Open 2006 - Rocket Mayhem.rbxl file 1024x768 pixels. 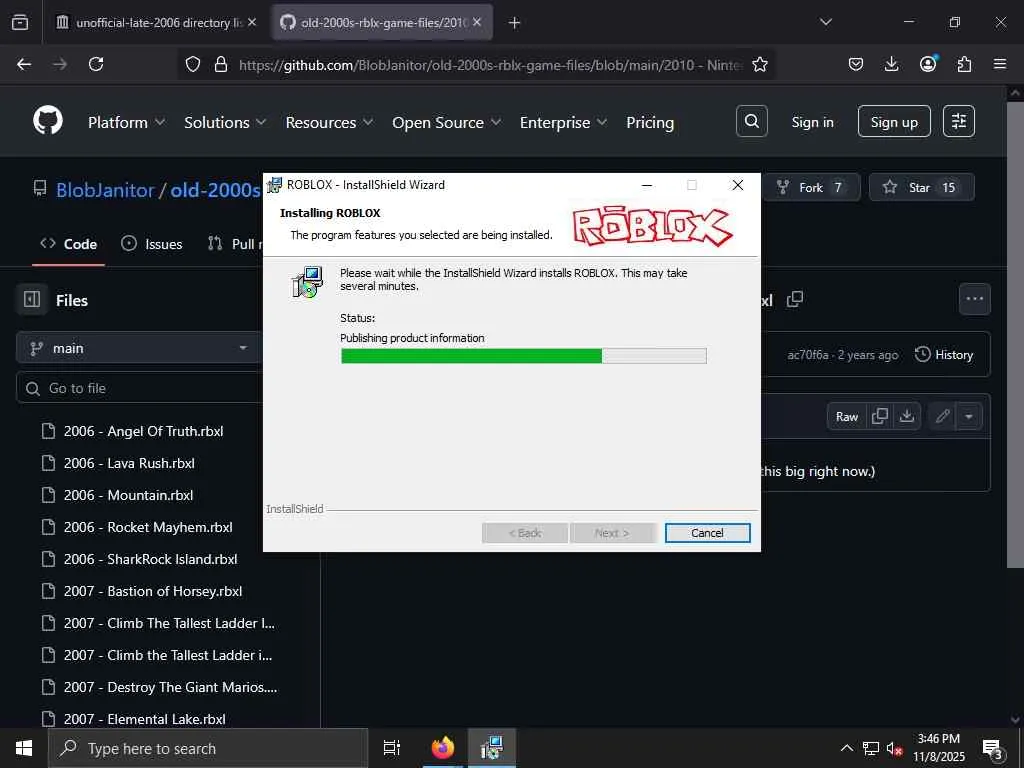pyautogui.click(x=148, y=527)
